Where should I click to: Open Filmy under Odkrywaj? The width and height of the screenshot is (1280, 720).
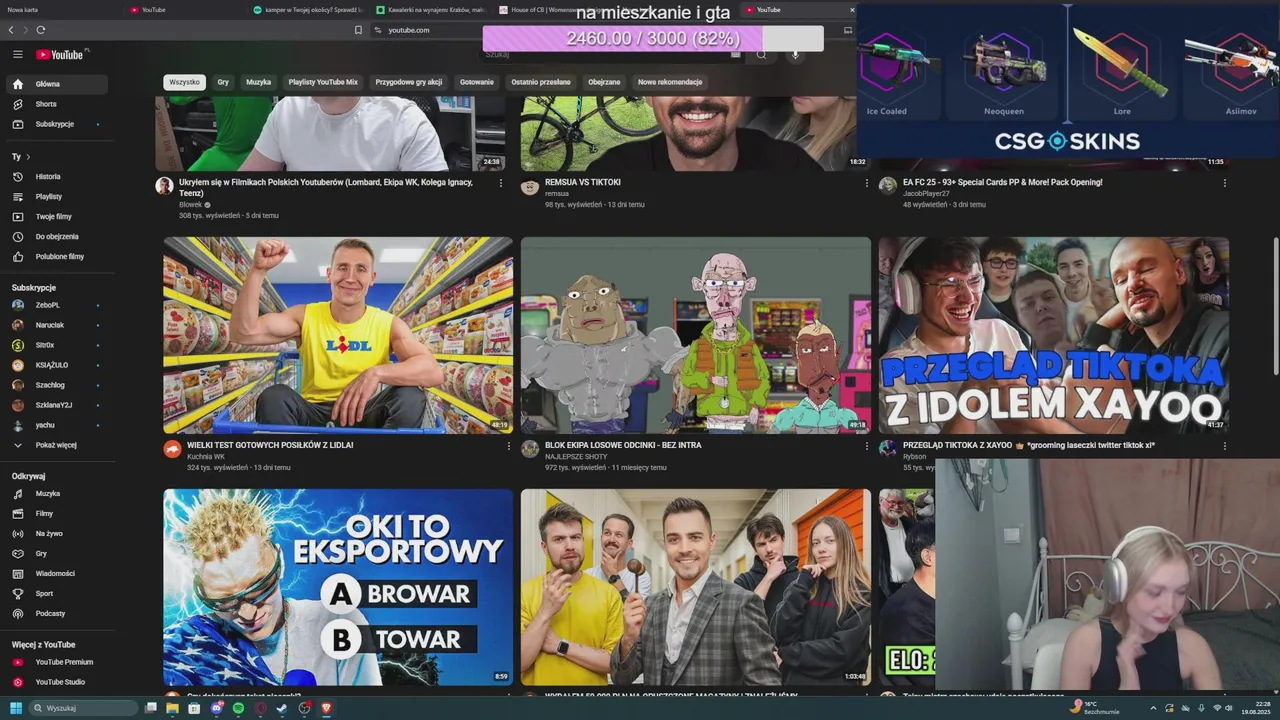[57, 513]
